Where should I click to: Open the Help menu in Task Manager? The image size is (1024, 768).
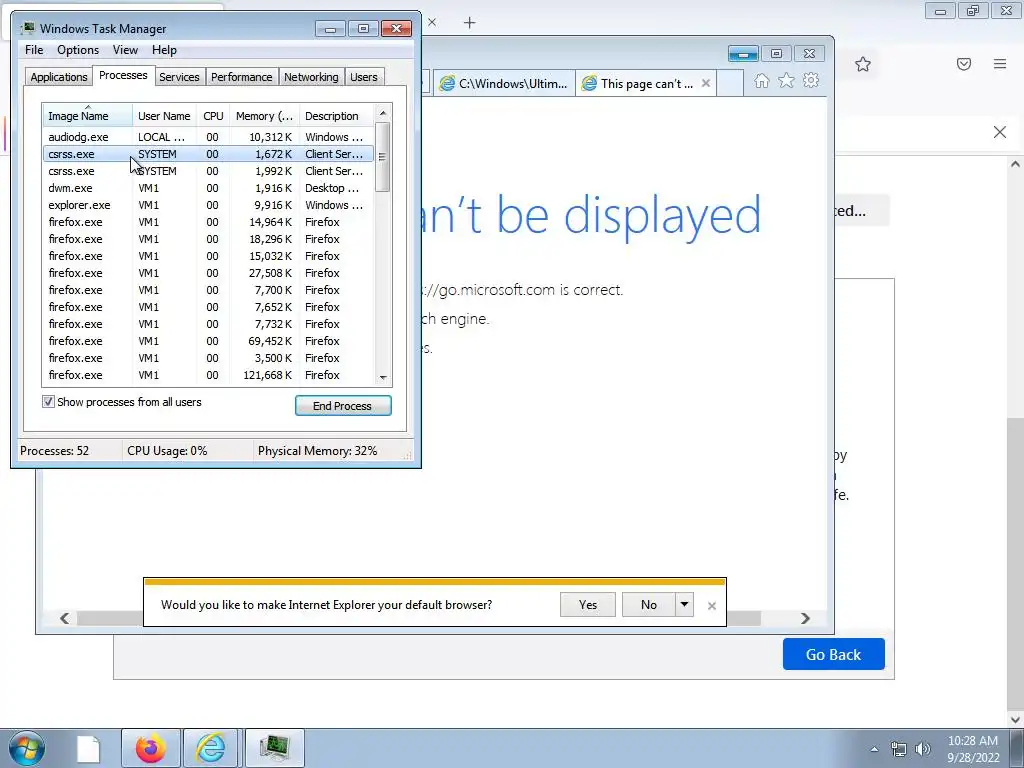164,50
